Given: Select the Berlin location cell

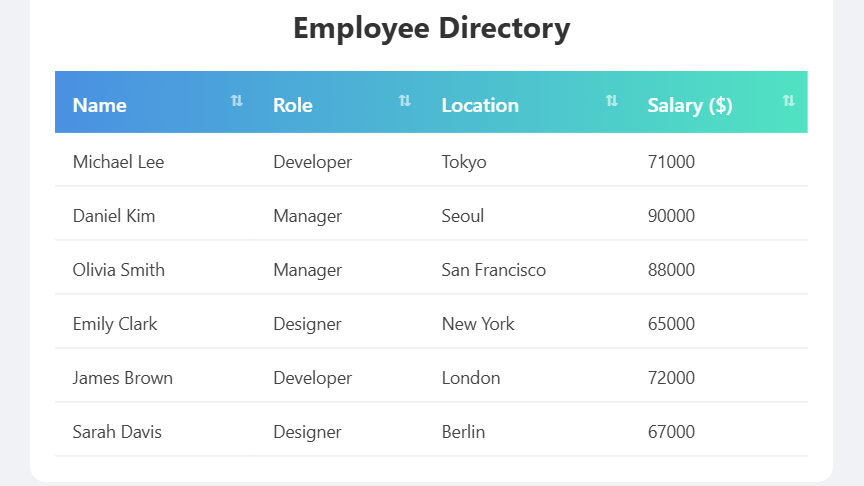Looking at the screenshot, I should click(x=463, y=432).
